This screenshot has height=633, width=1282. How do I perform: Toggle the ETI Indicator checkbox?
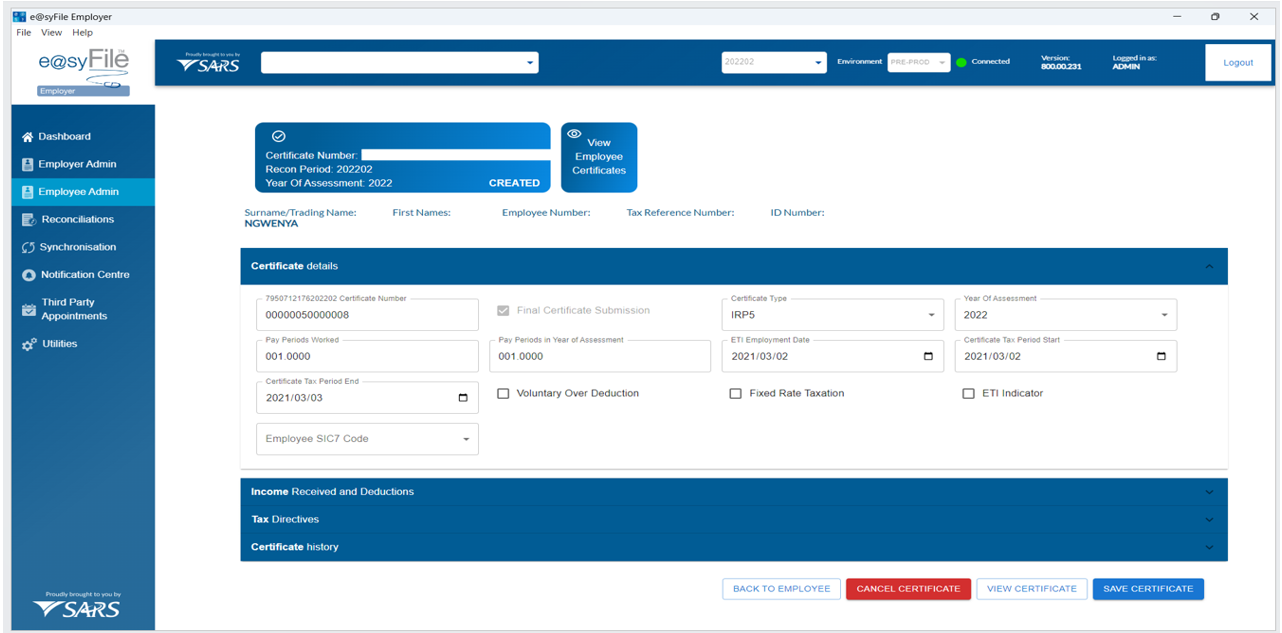[968, 394]
